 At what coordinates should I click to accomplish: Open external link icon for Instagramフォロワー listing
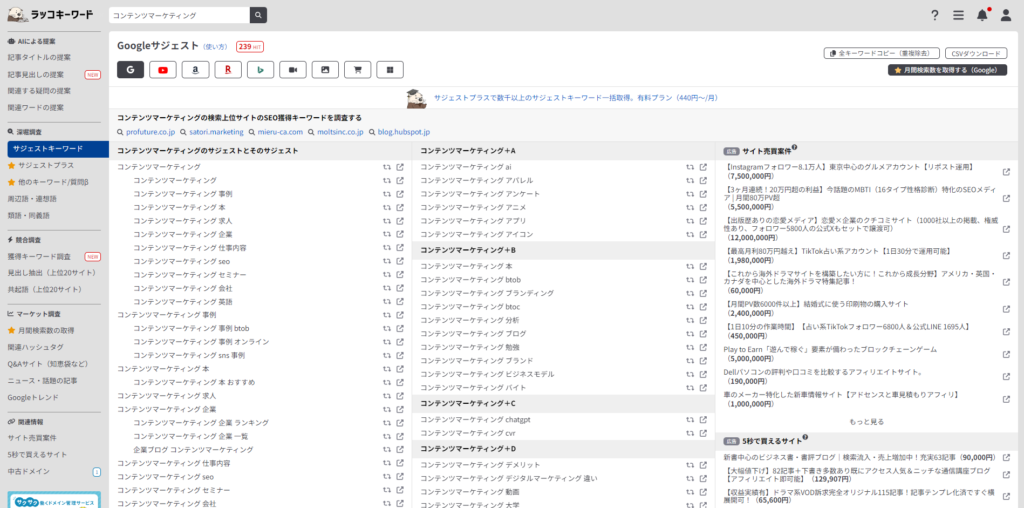tap(1006, 172)
